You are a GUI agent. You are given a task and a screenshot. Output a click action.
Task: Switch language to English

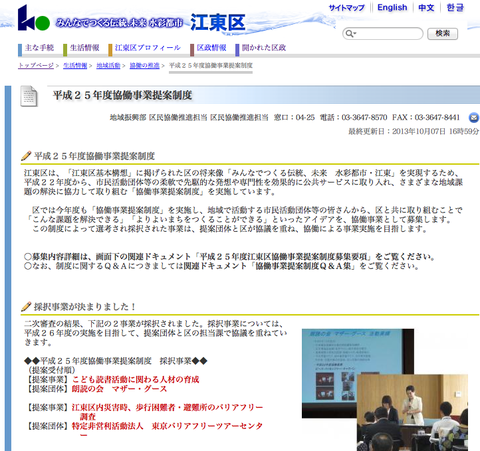click(392, 8)
